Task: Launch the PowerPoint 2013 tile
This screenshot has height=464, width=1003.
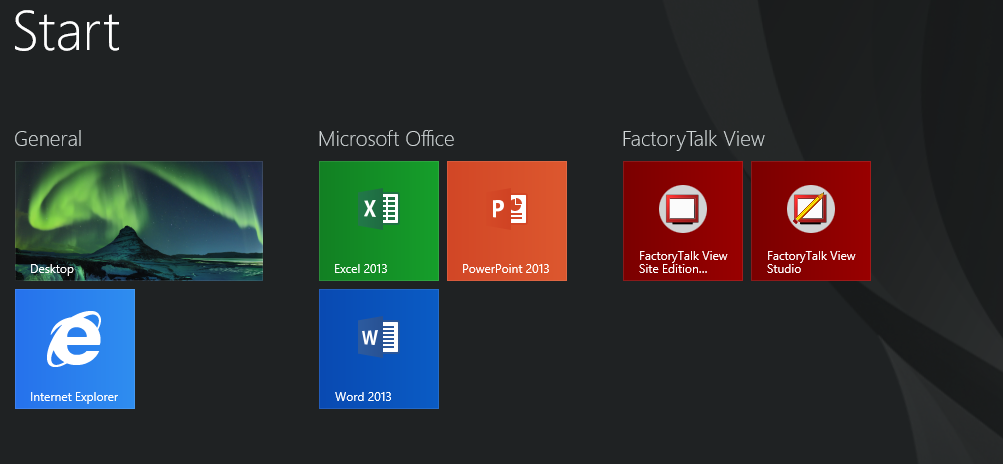Action: (507, 221)
